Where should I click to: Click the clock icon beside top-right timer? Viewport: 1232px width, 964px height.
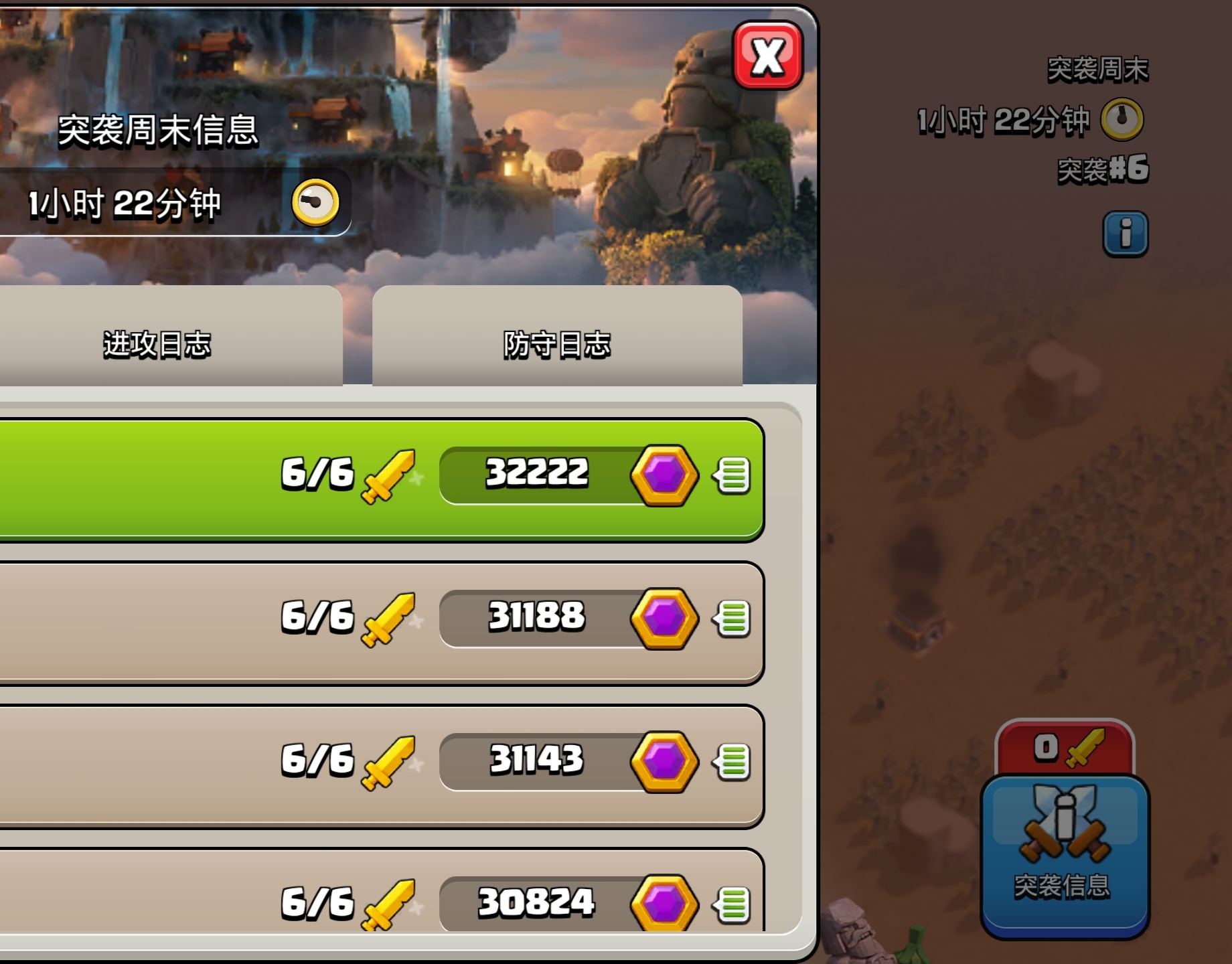click(1123, 120)
